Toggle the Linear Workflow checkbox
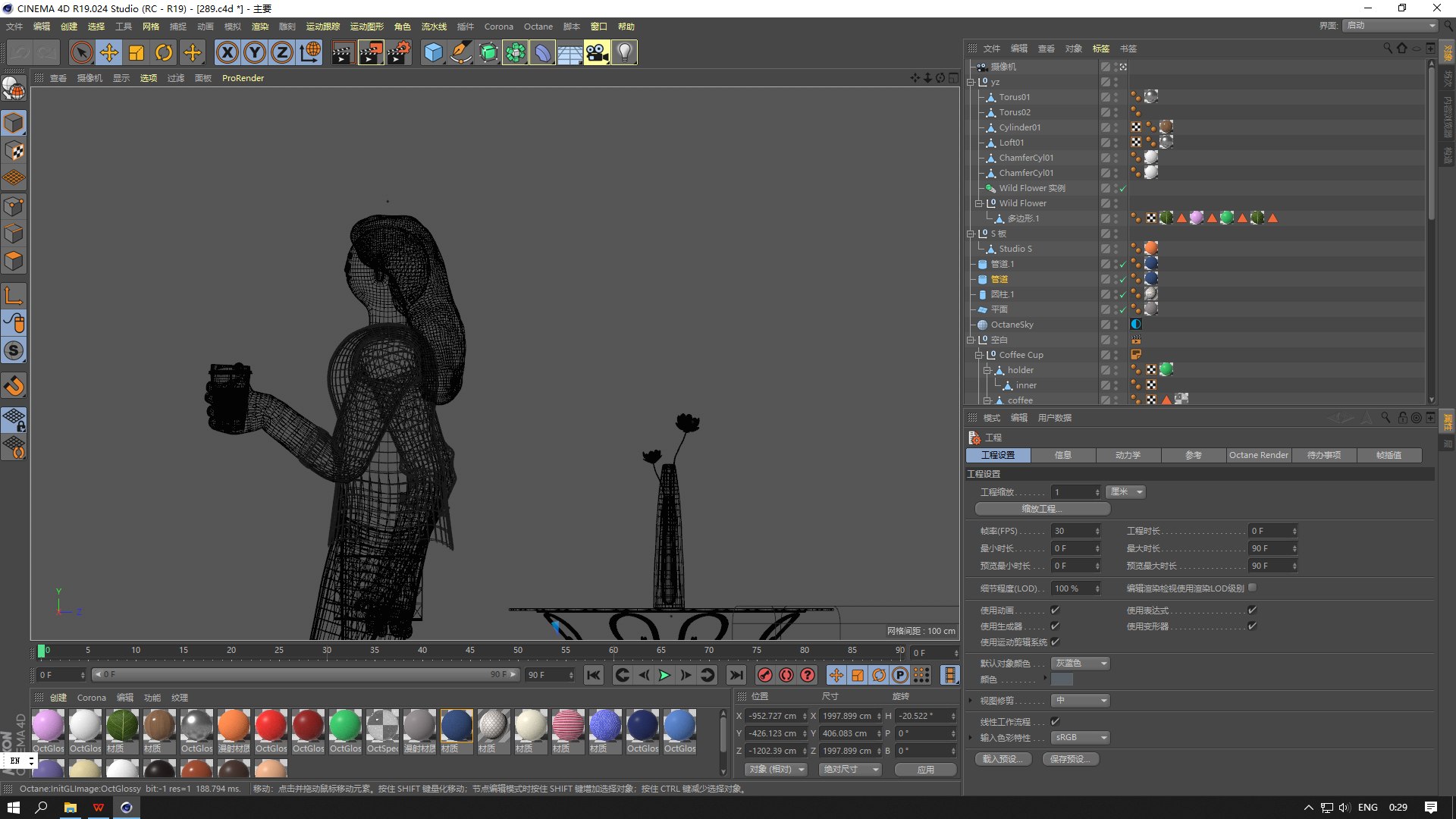Viewport: 1456px width, 819px height. pyautogui.click(x=1055, y=721)
